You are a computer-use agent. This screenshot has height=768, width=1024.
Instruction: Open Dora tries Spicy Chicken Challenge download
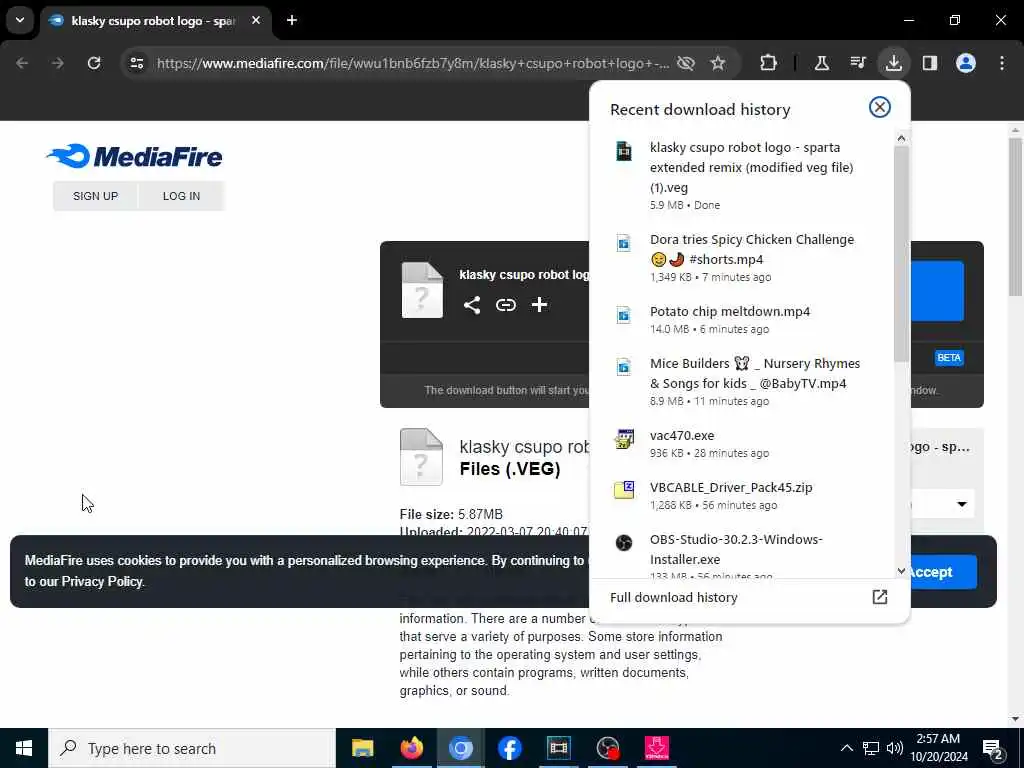742,258
